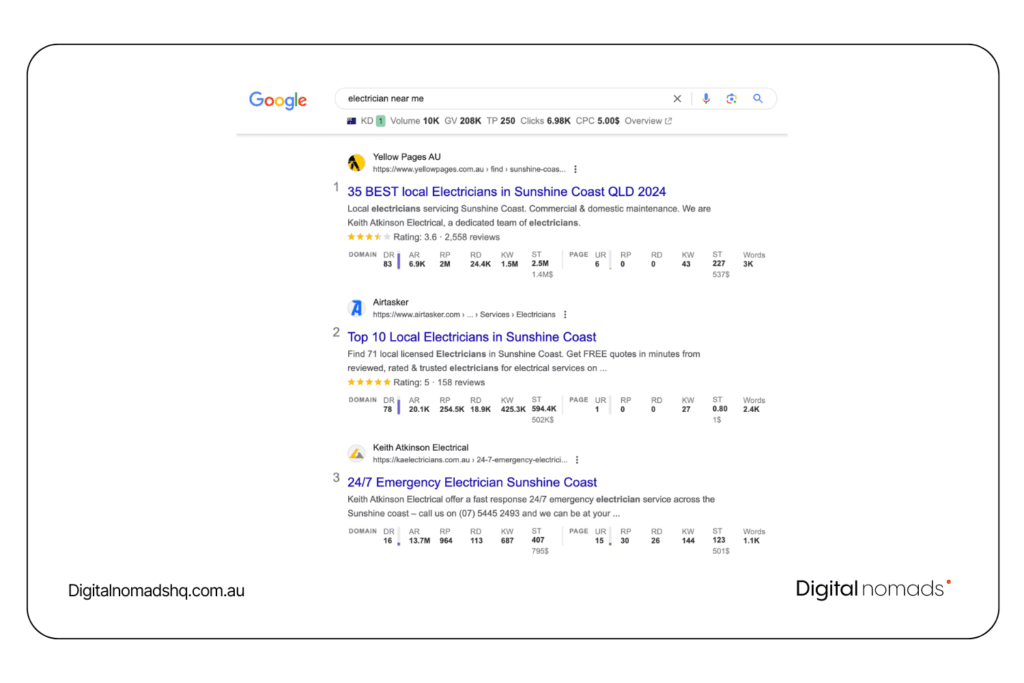
Task: Click the magnifying glass search icon
Action: [758, 99]
